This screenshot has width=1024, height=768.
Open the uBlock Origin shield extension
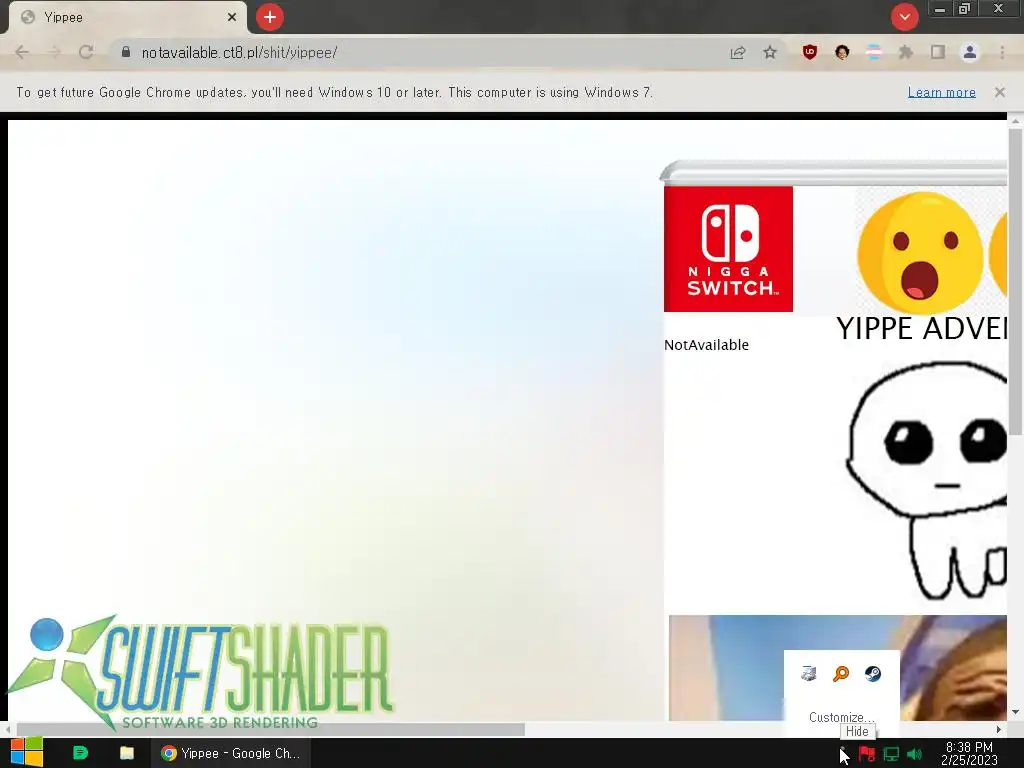point(810,52)
